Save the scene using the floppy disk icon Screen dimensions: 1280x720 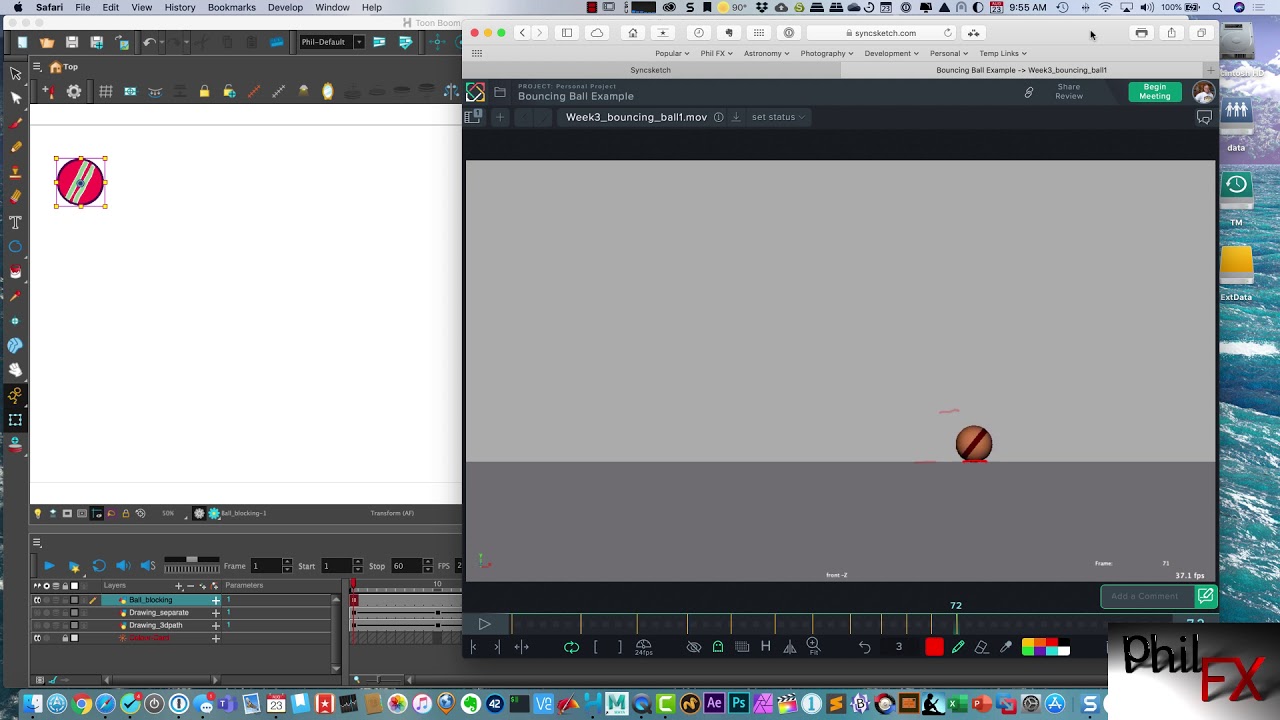pyautogui.click(x=72, y=42)
